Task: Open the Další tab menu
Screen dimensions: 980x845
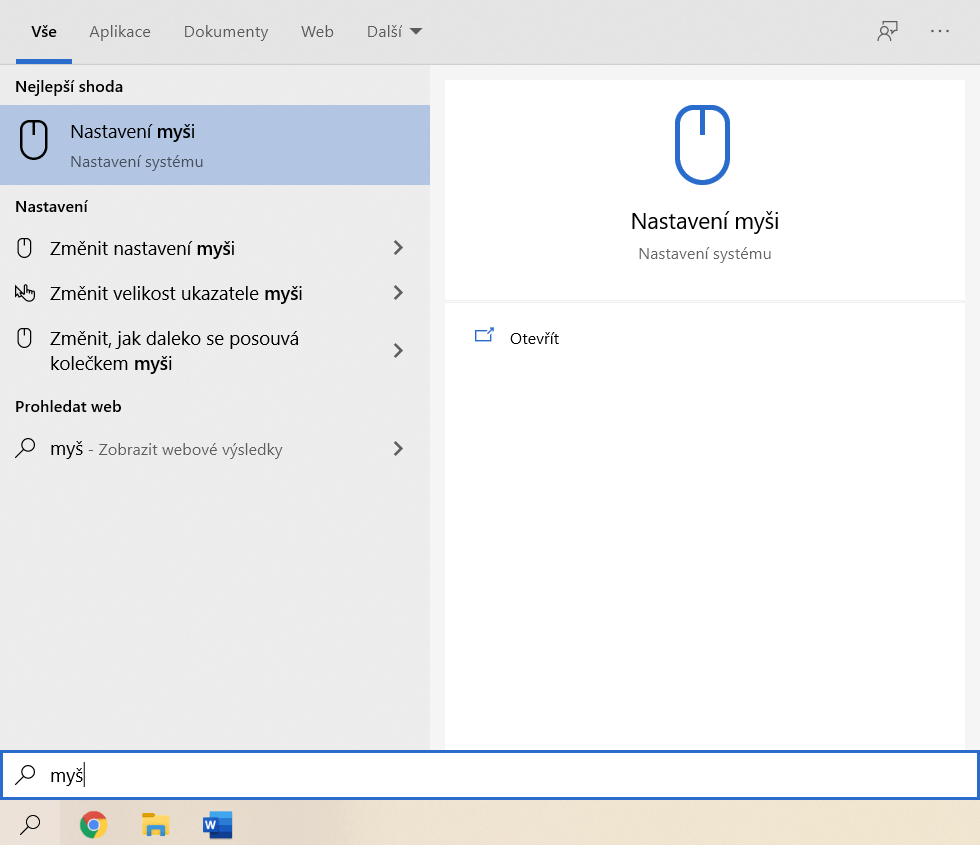Action: [x=394, y=32]
